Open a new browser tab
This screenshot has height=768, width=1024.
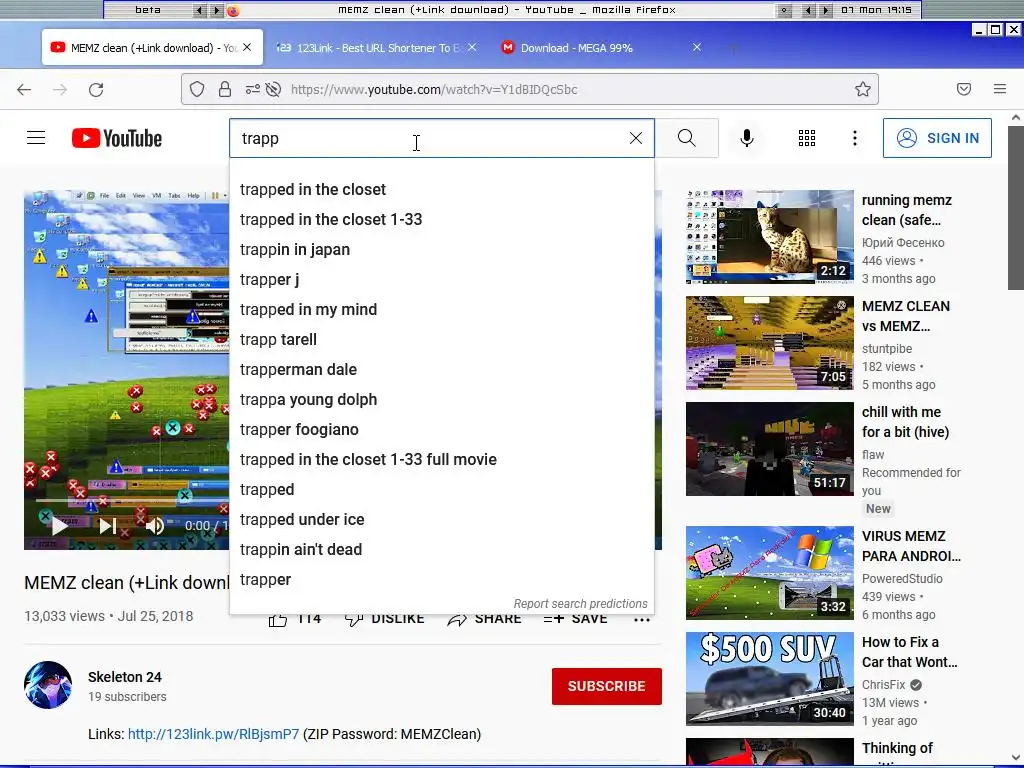coord(733,48)
